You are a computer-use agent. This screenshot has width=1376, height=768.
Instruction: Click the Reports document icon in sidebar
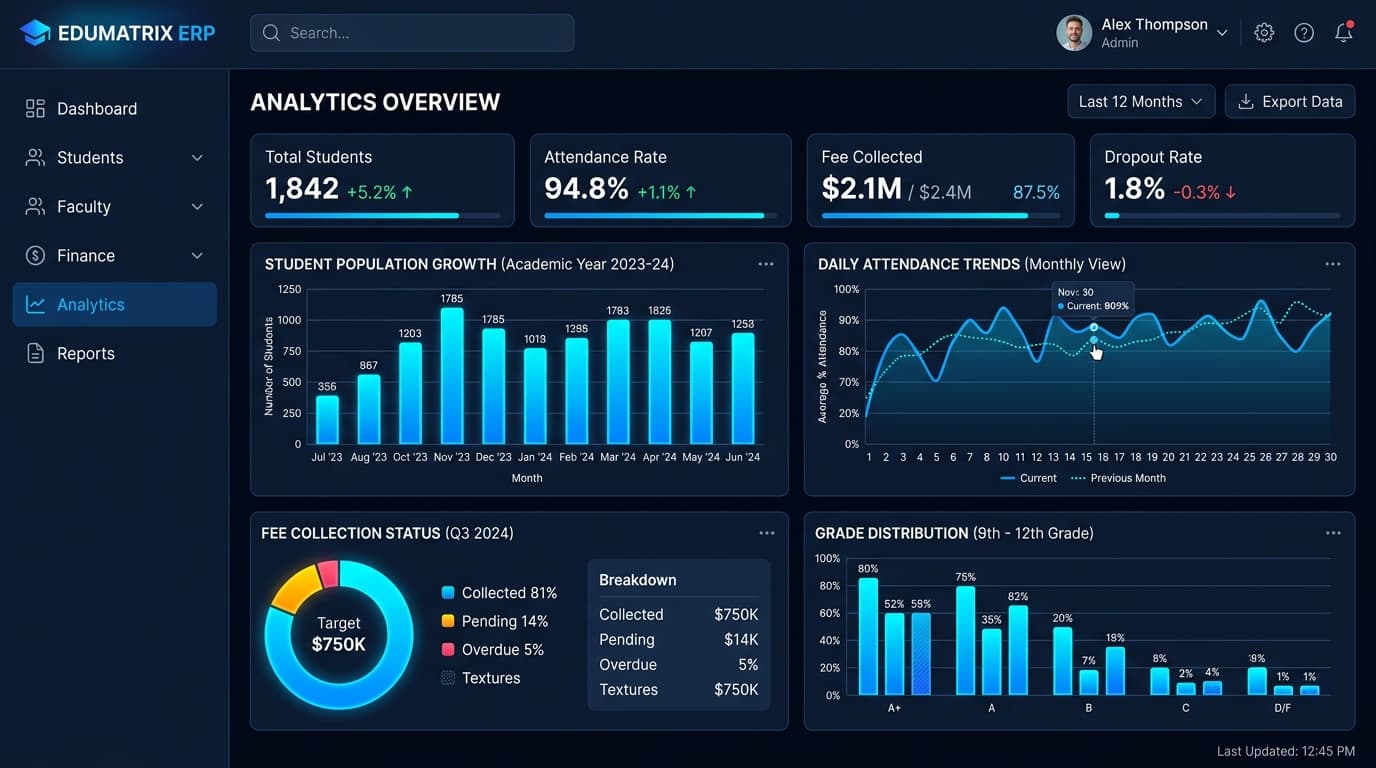[35, 353]
